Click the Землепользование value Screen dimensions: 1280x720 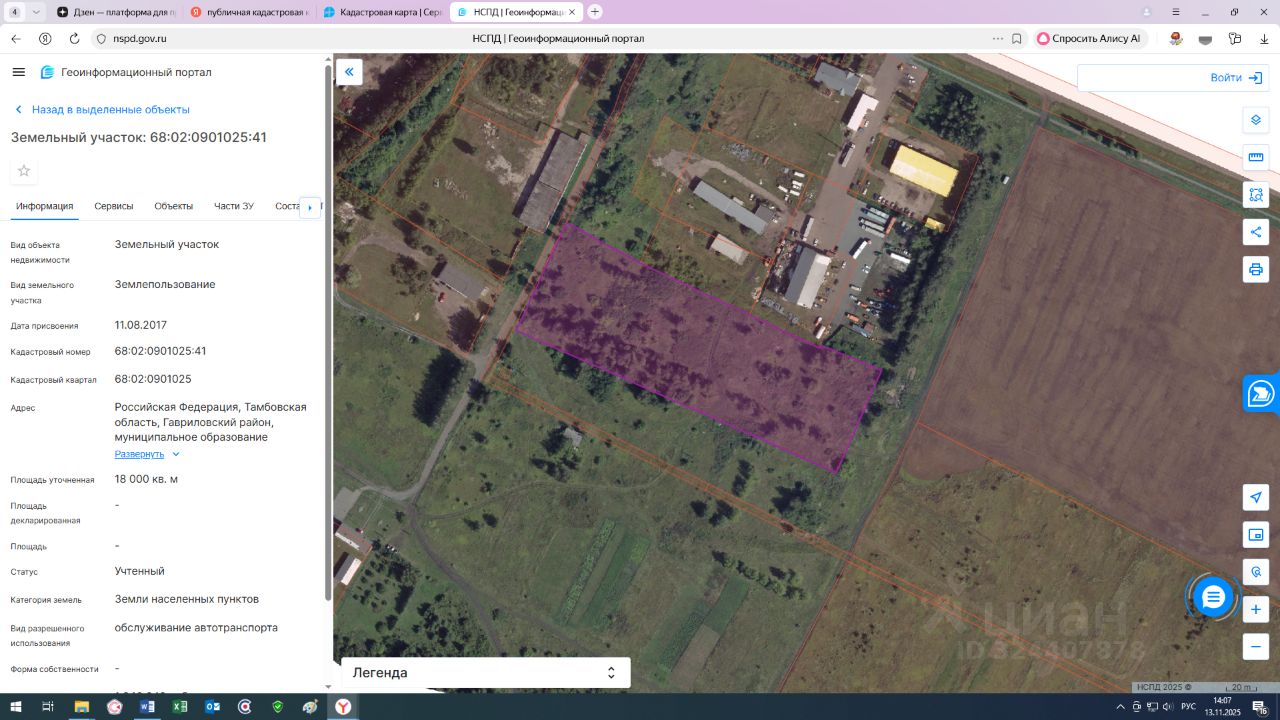click(x=165, y=284)
